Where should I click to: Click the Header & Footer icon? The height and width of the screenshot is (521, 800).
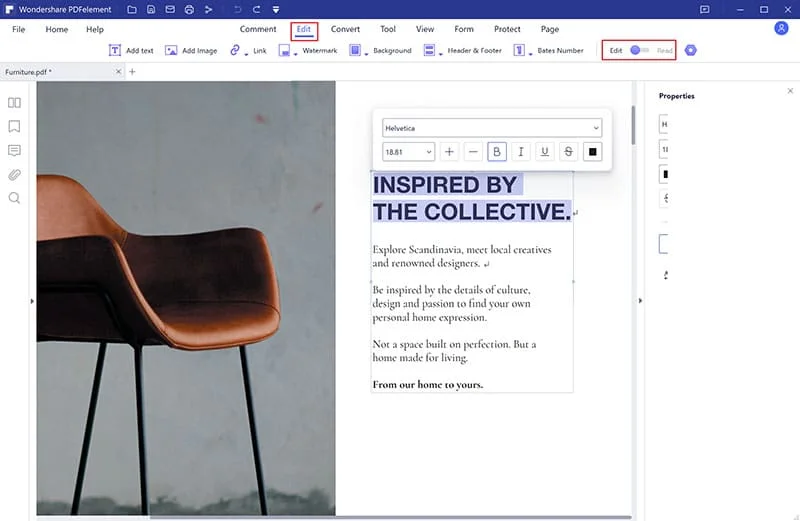pyautogui.click(x=430, y=50)
